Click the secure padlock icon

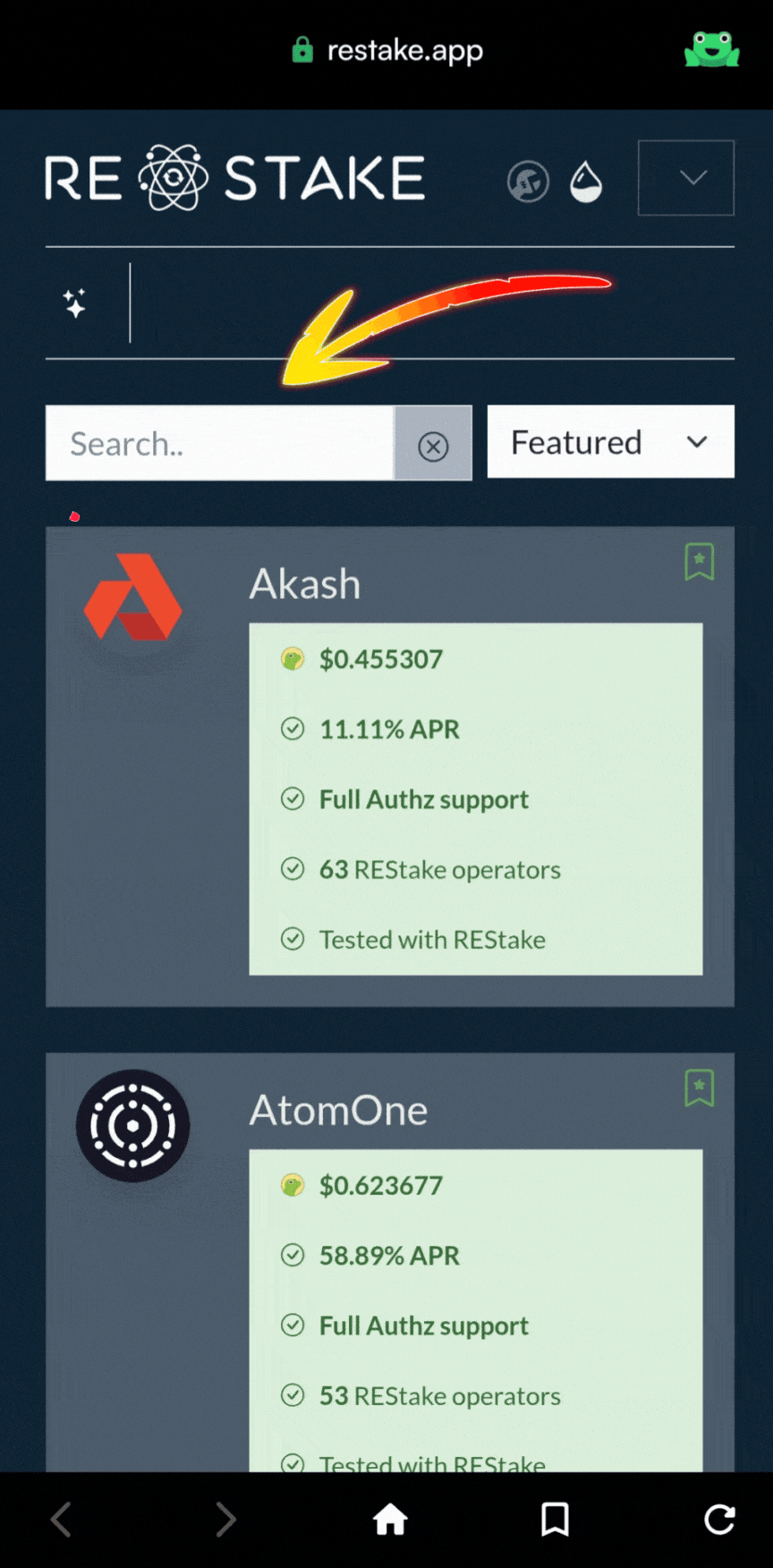(302, 50)
